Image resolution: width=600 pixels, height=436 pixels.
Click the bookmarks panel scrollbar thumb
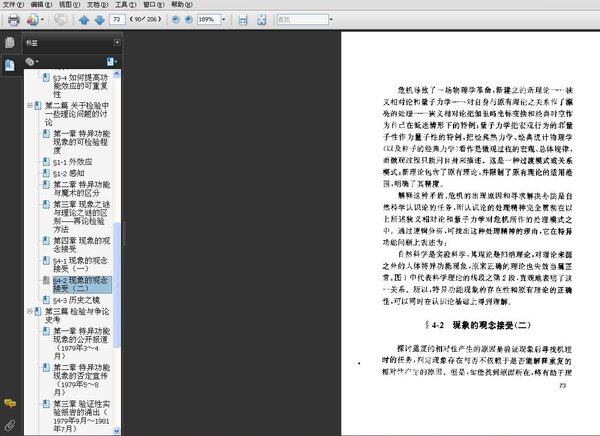[x=117, y=285]
